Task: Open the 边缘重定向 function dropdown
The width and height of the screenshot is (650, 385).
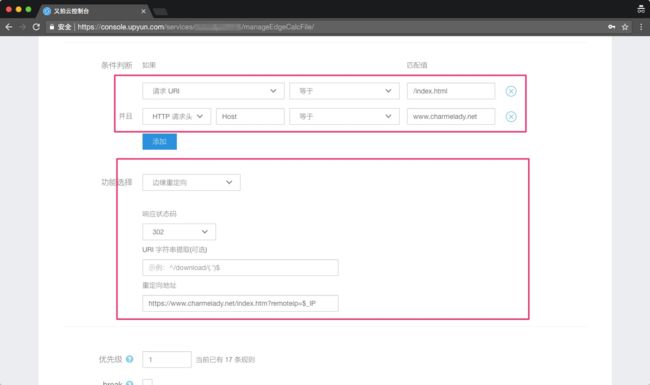Action: (x=191, y=182)
